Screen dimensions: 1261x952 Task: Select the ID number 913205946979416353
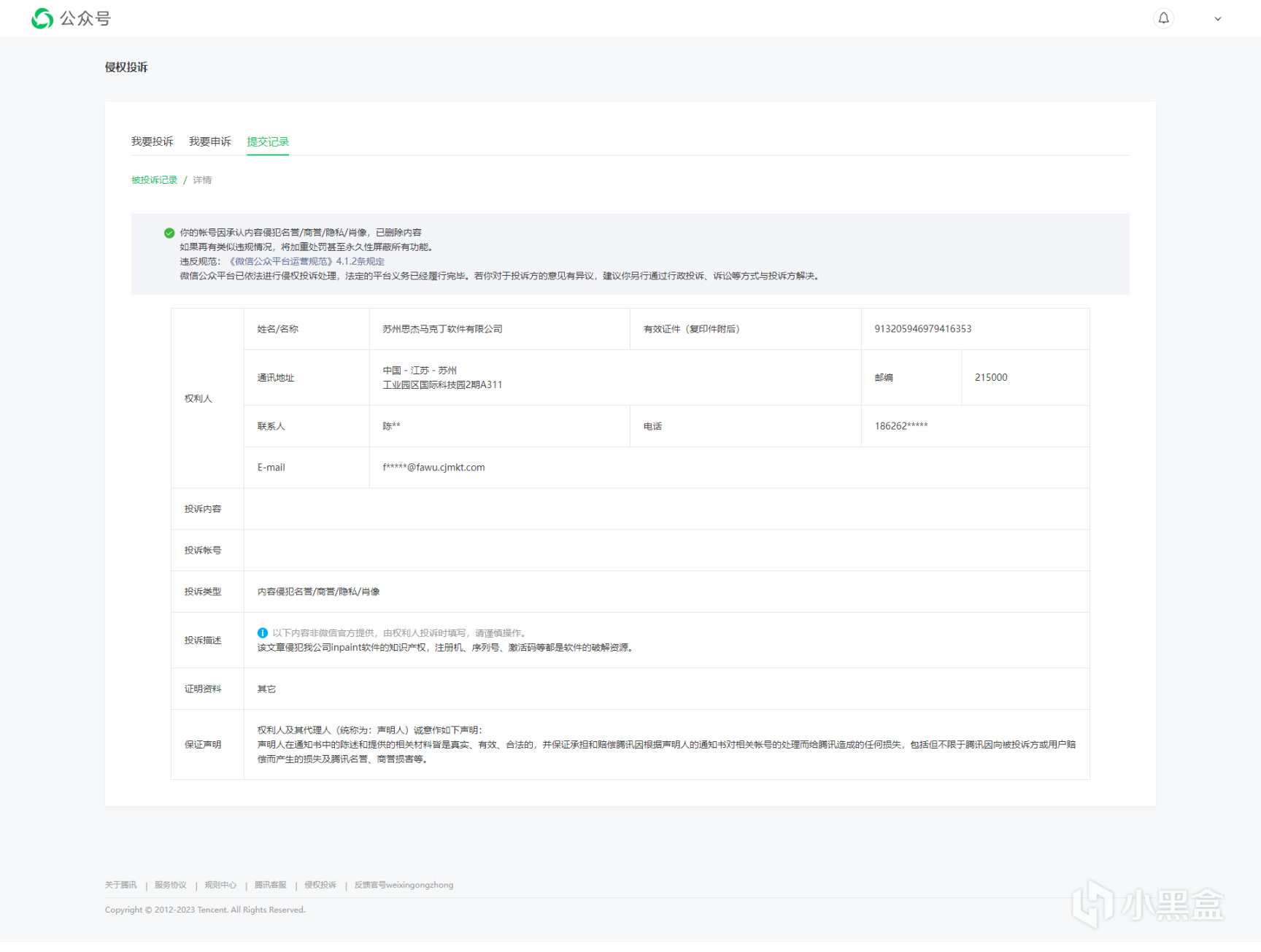[x=923, y=329]
